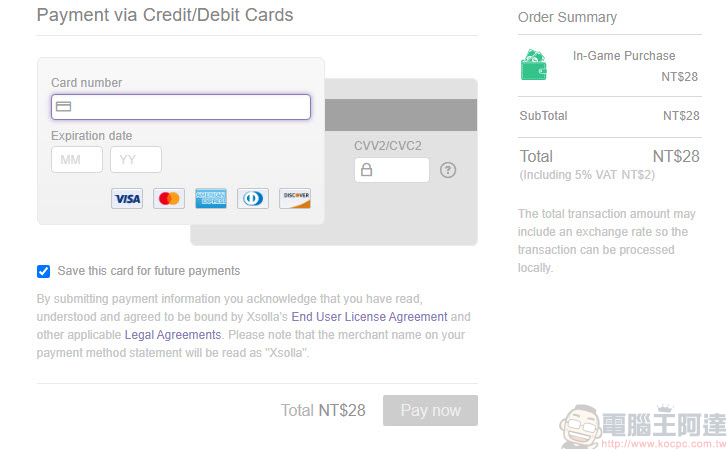Open the CVV2/CVC2 help question mark
Viewport: 728px width, 463px height.
(x=448, y=170)
